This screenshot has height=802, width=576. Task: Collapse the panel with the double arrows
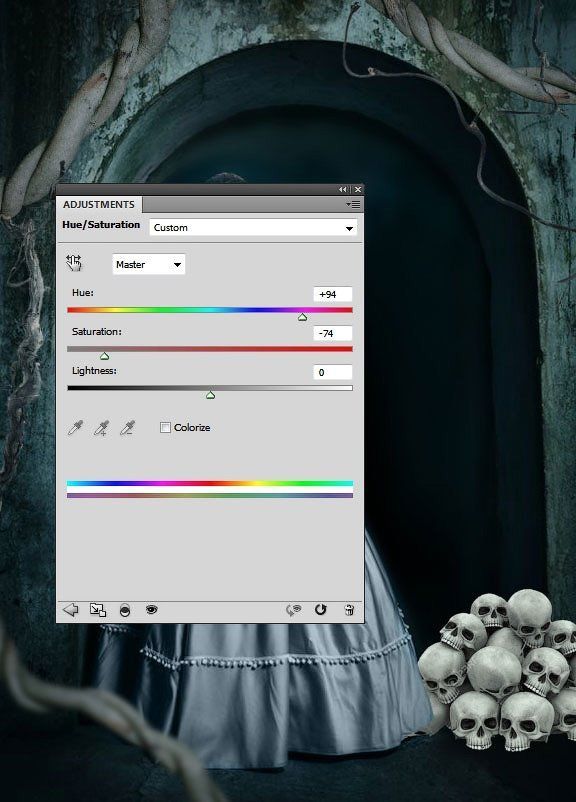pyautogui.click(x=343, y=189)
